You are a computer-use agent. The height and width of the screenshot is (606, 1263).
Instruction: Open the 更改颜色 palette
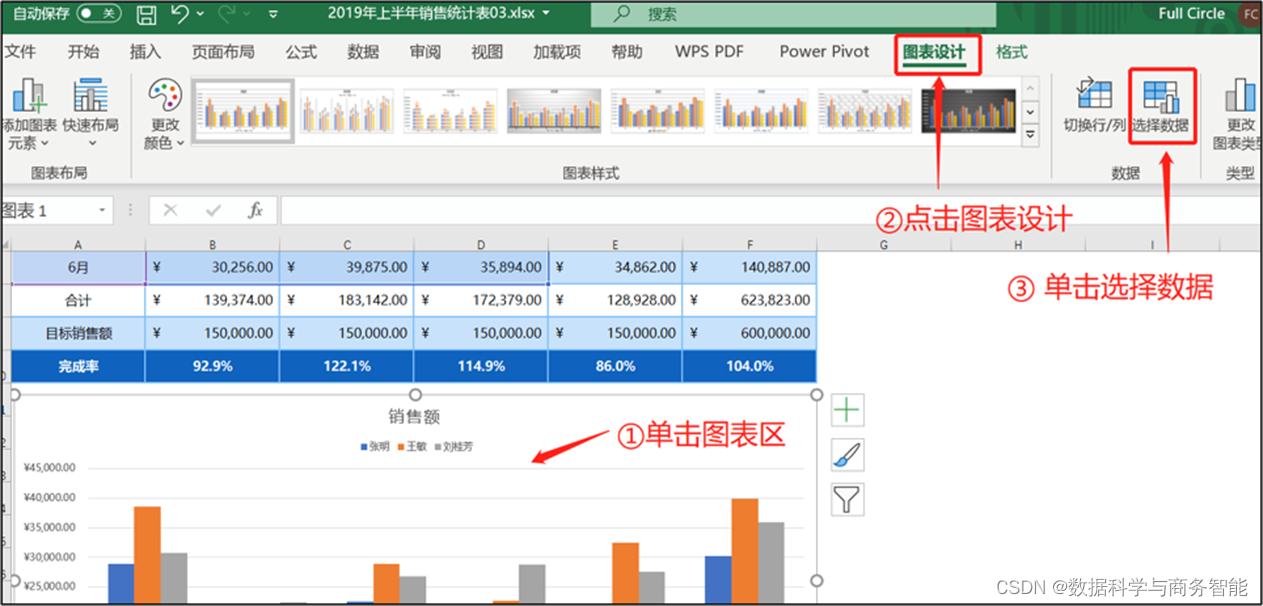point(165,115)
